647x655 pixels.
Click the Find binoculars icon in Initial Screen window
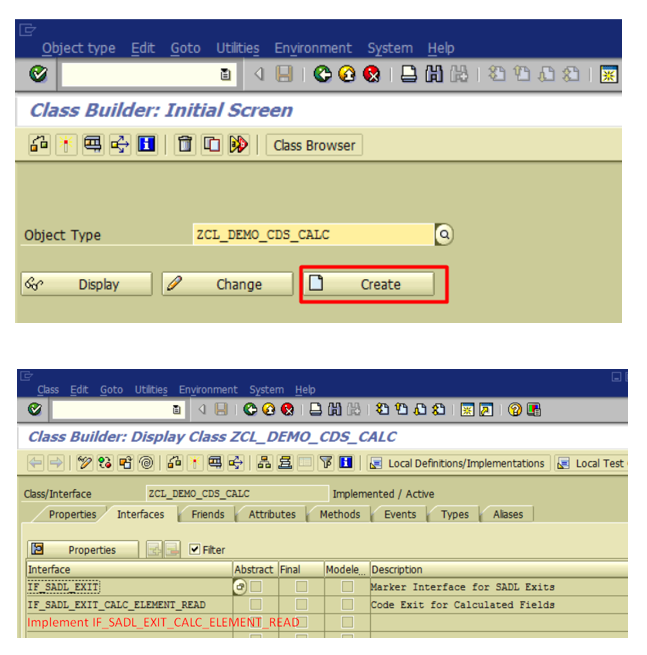(434, 74)
